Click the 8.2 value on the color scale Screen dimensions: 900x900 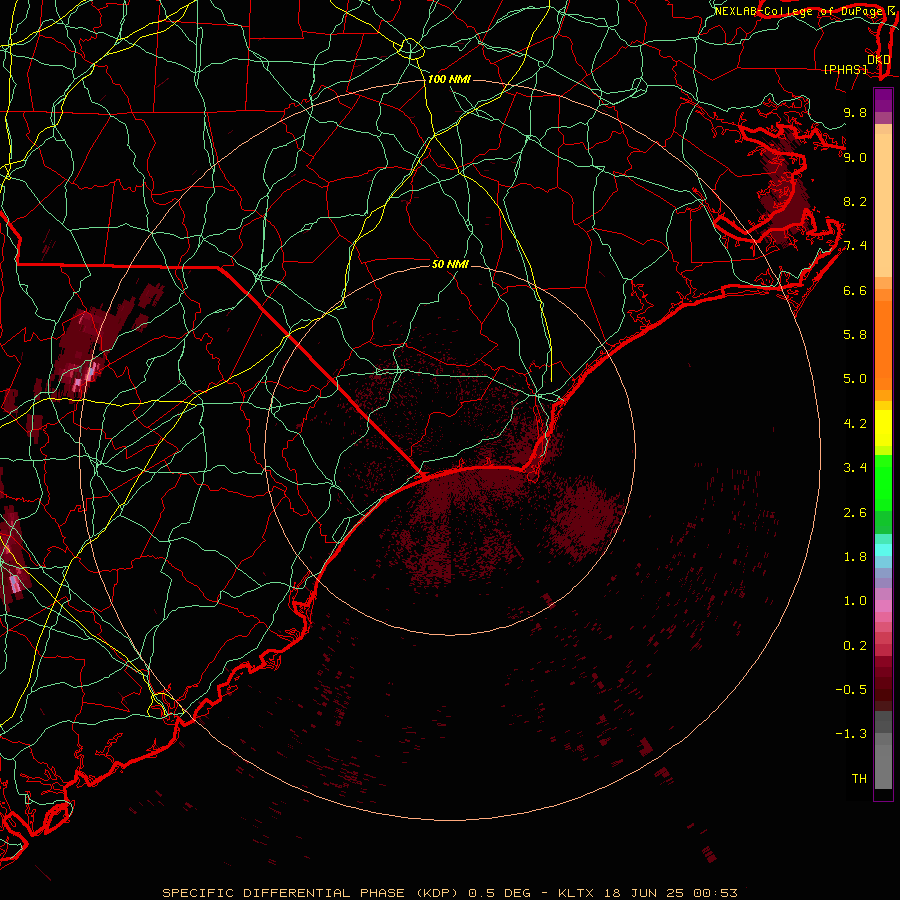pyautogui.click(x=855, y=201)
